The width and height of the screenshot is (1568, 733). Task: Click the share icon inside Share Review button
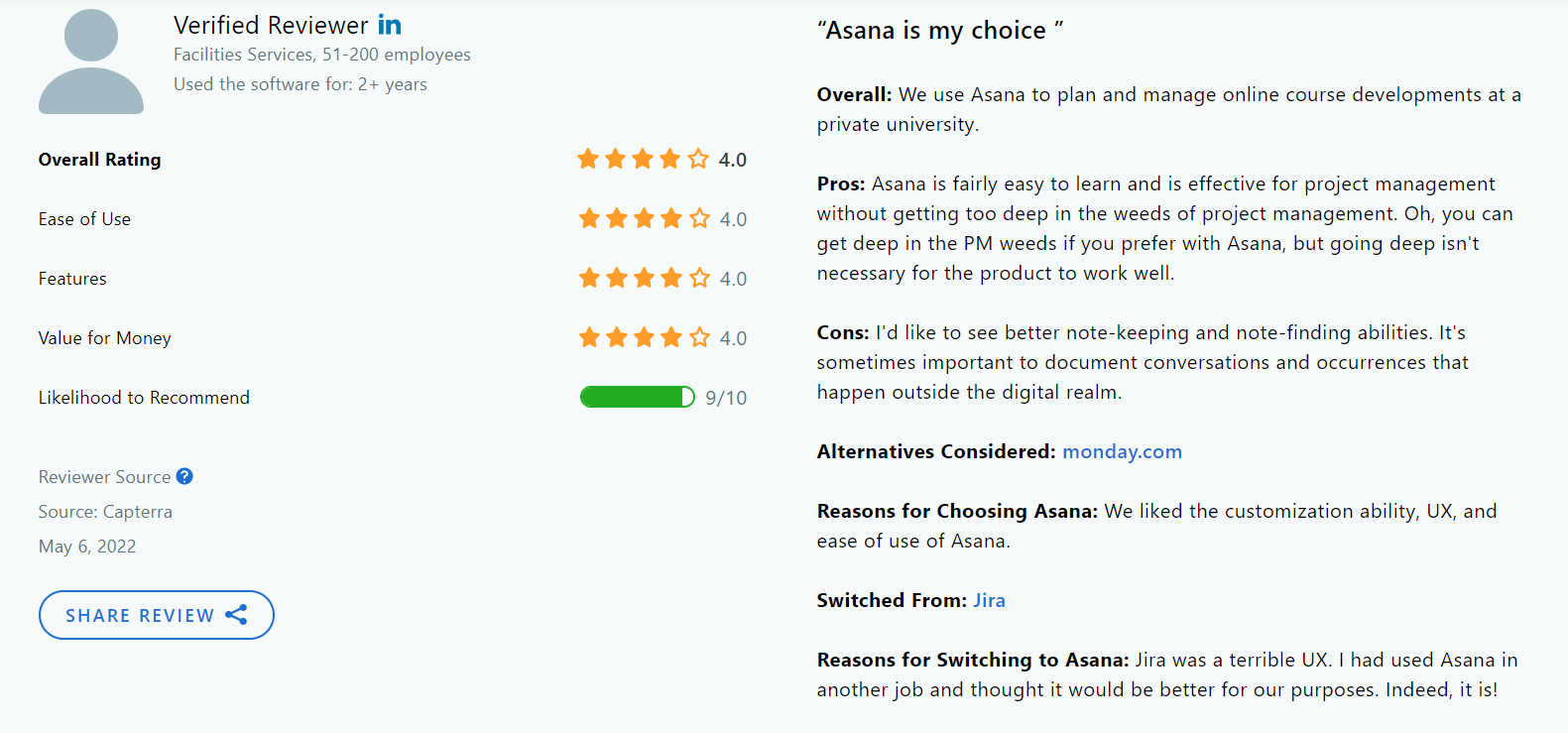point(237,615)
